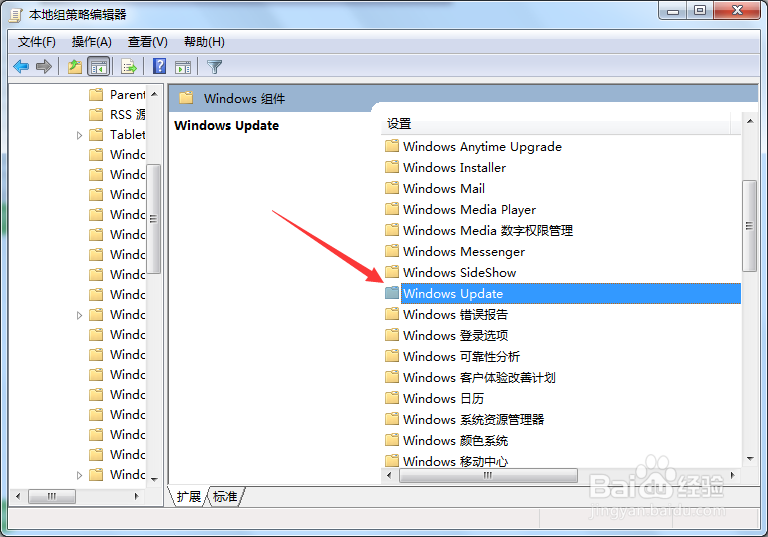The width and height of the screenshot is (768, 537).
Task: Click the Group Policy Editor title bar icon
Action: point(16,15)
